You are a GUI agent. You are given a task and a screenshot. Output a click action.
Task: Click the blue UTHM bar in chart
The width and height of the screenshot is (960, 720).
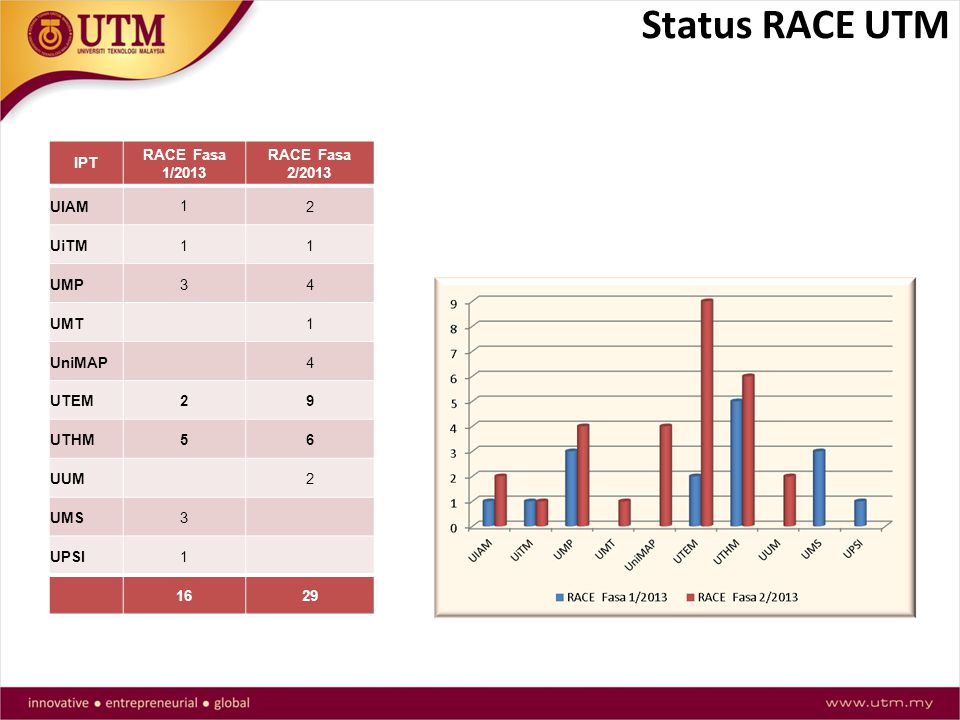736,463
